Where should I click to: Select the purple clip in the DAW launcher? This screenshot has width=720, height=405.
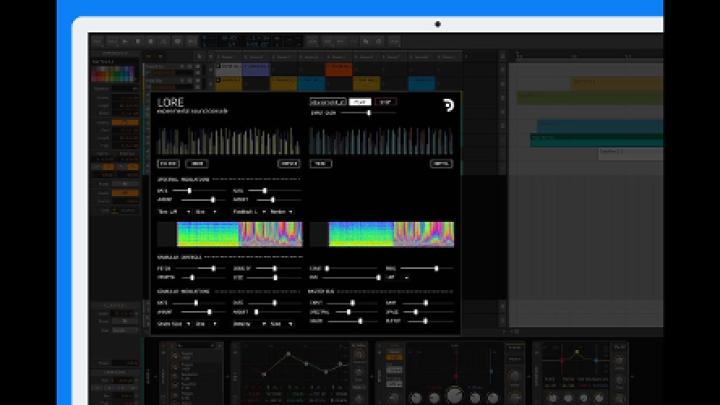tap(256, 69)
